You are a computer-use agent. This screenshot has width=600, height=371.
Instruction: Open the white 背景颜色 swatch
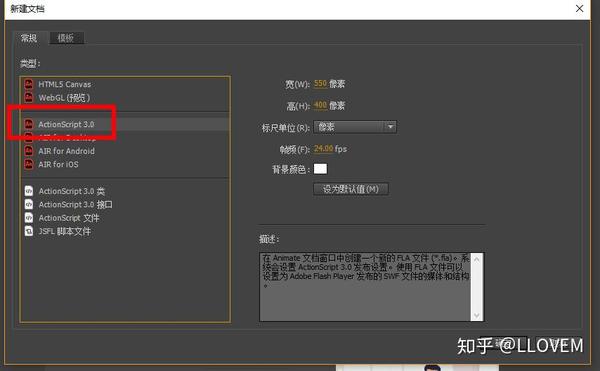tap(320, 169)
